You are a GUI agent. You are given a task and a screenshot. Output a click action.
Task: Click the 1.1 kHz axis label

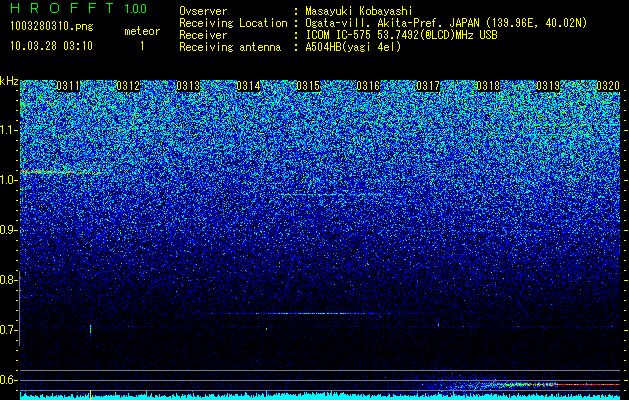8,130
